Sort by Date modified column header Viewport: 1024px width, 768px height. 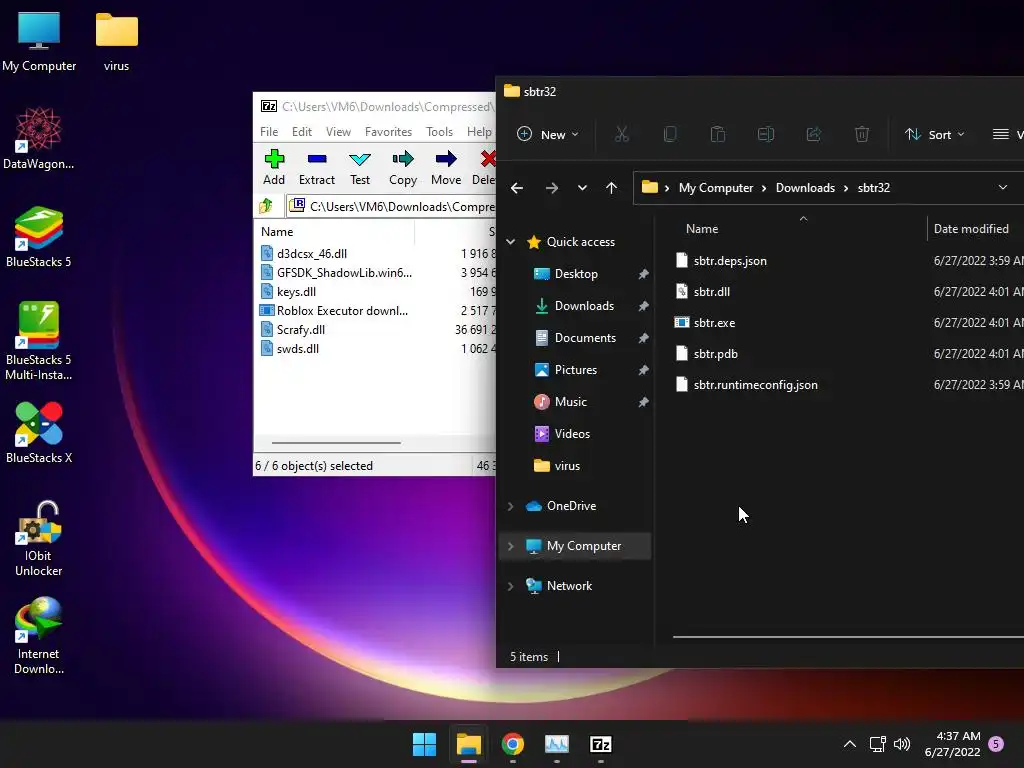pyautogui.click(x=971, y=229)
